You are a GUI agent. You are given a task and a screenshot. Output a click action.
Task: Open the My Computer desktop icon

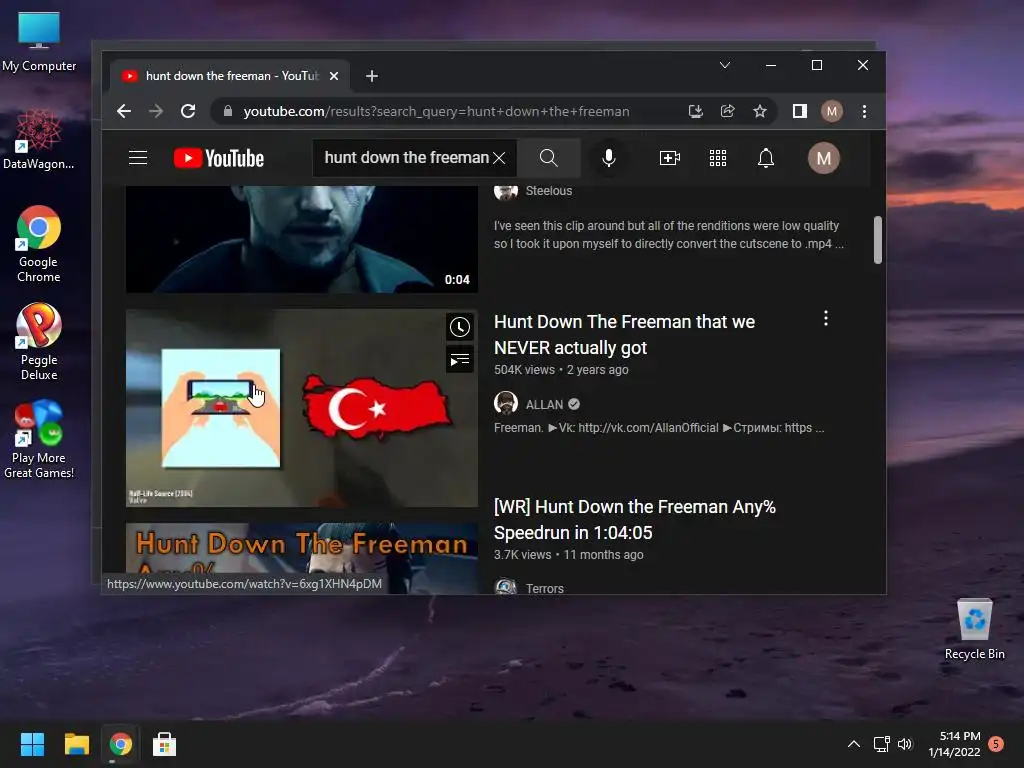39,42
